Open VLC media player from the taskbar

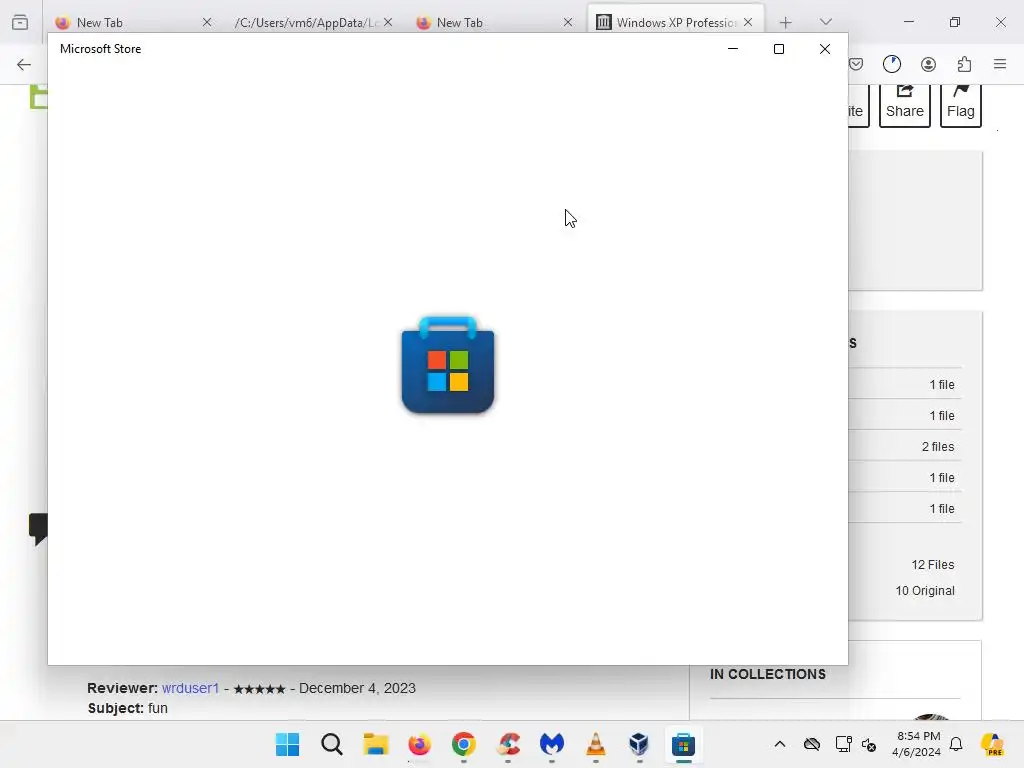tap(596, 744)
